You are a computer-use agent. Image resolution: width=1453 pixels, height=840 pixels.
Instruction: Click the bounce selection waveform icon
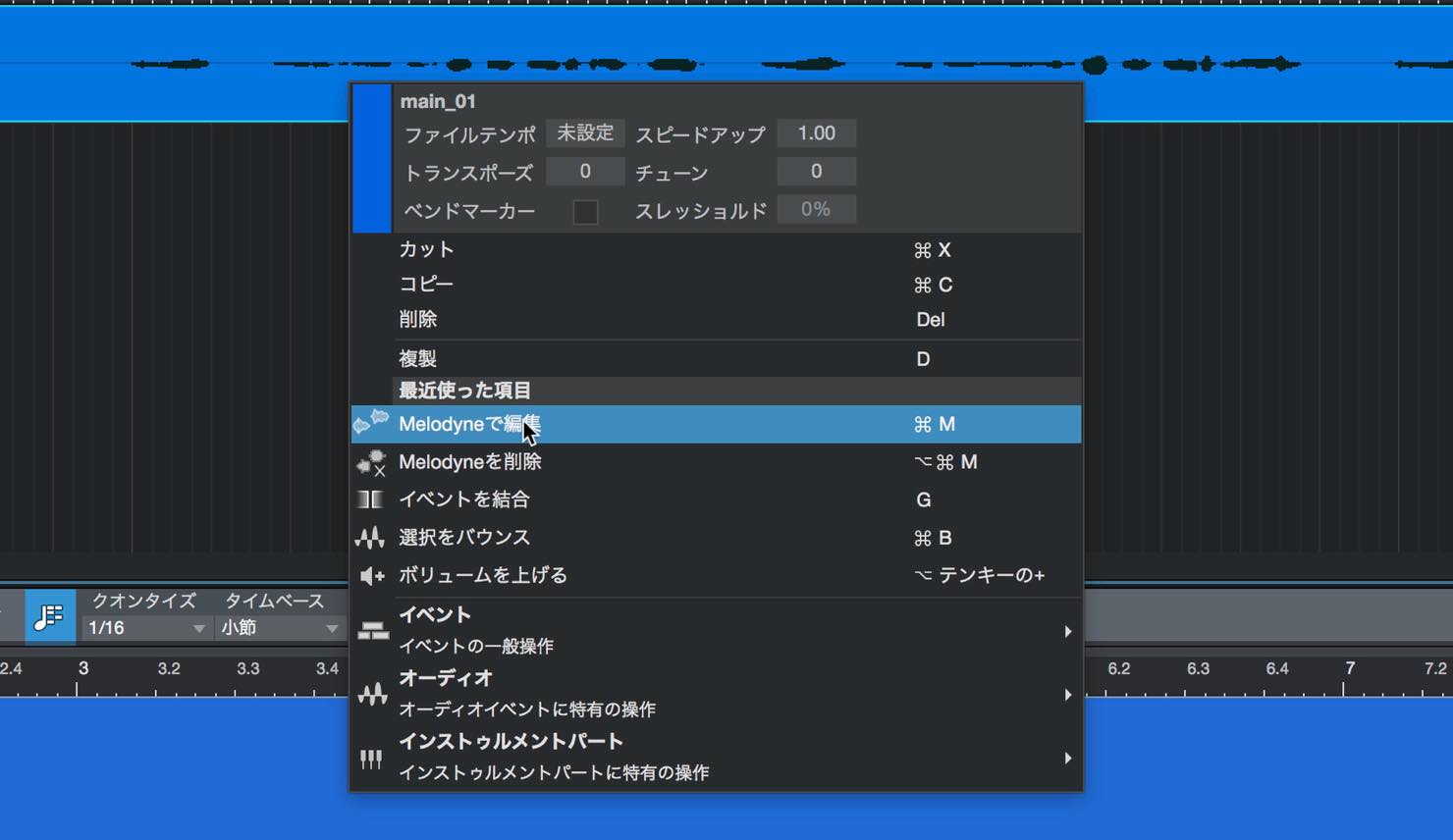coord(370,538)
